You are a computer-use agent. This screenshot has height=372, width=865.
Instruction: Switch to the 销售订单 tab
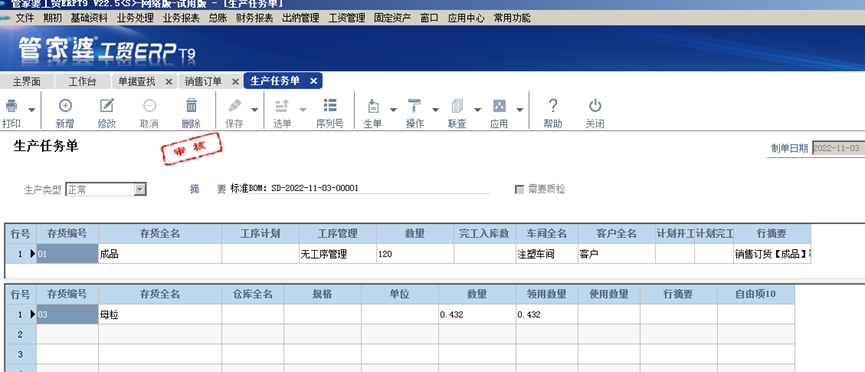click(x=203, y=82)
